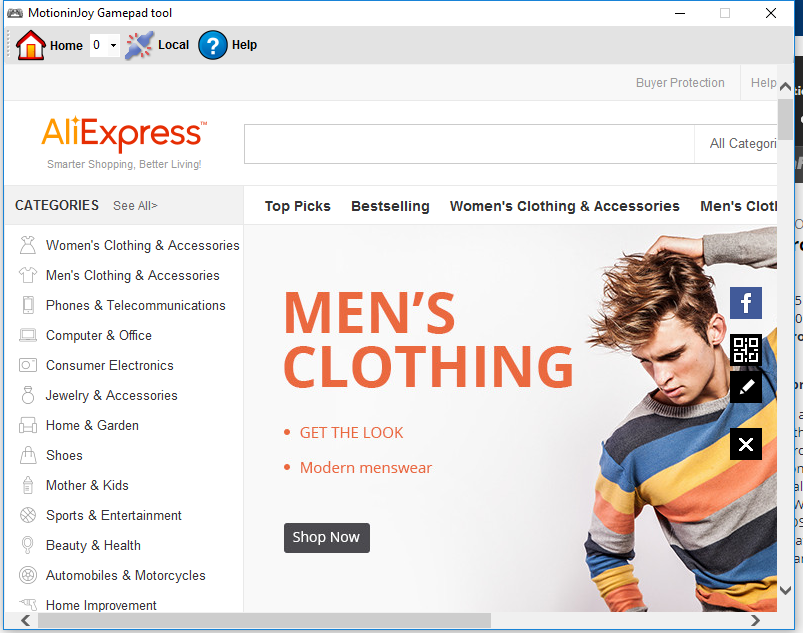The image size is (803, 633).
Task: Click the baby bottle icon for Mother & Kids
Action: click(28, 485)
